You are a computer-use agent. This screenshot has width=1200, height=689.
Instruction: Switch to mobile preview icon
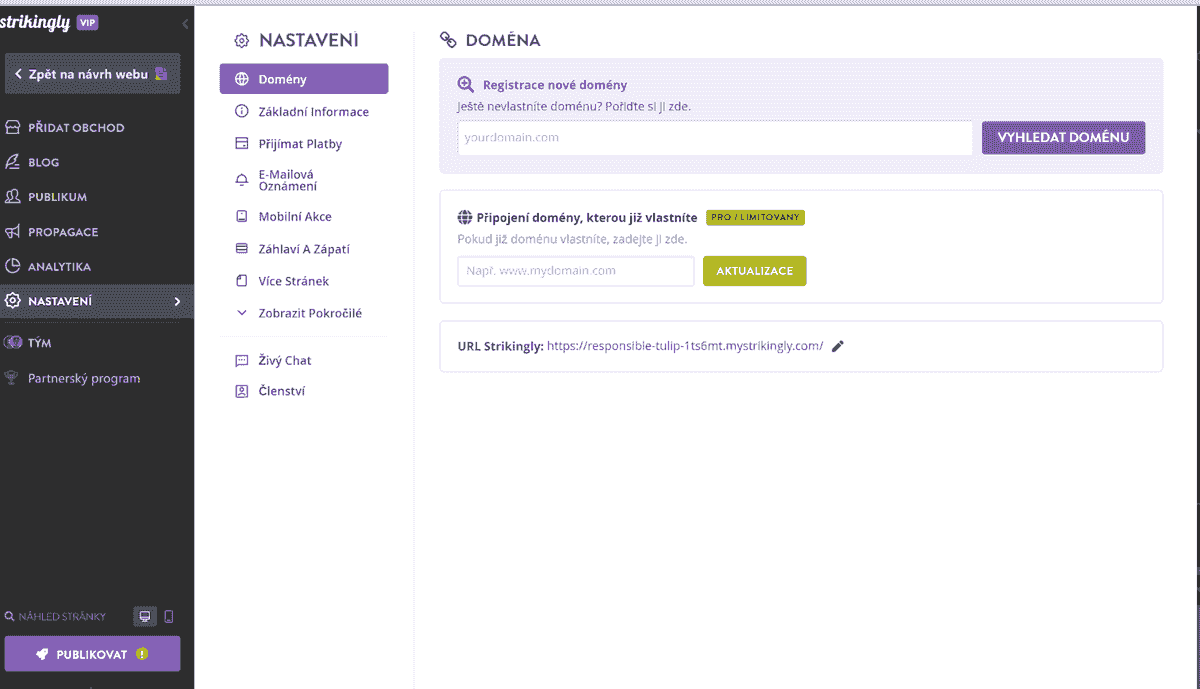[x=169, y=616]
